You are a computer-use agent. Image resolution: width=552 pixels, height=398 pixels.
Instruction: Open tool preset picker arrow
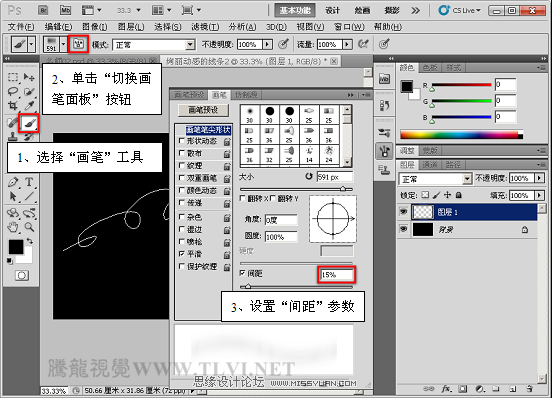[31, 44]
